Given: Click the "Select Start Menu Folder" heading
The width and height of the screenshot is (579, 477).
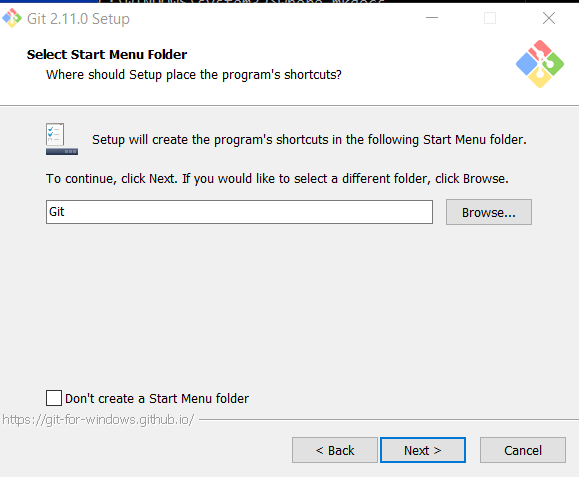Looking at the screenshot, I should [107, 55].
